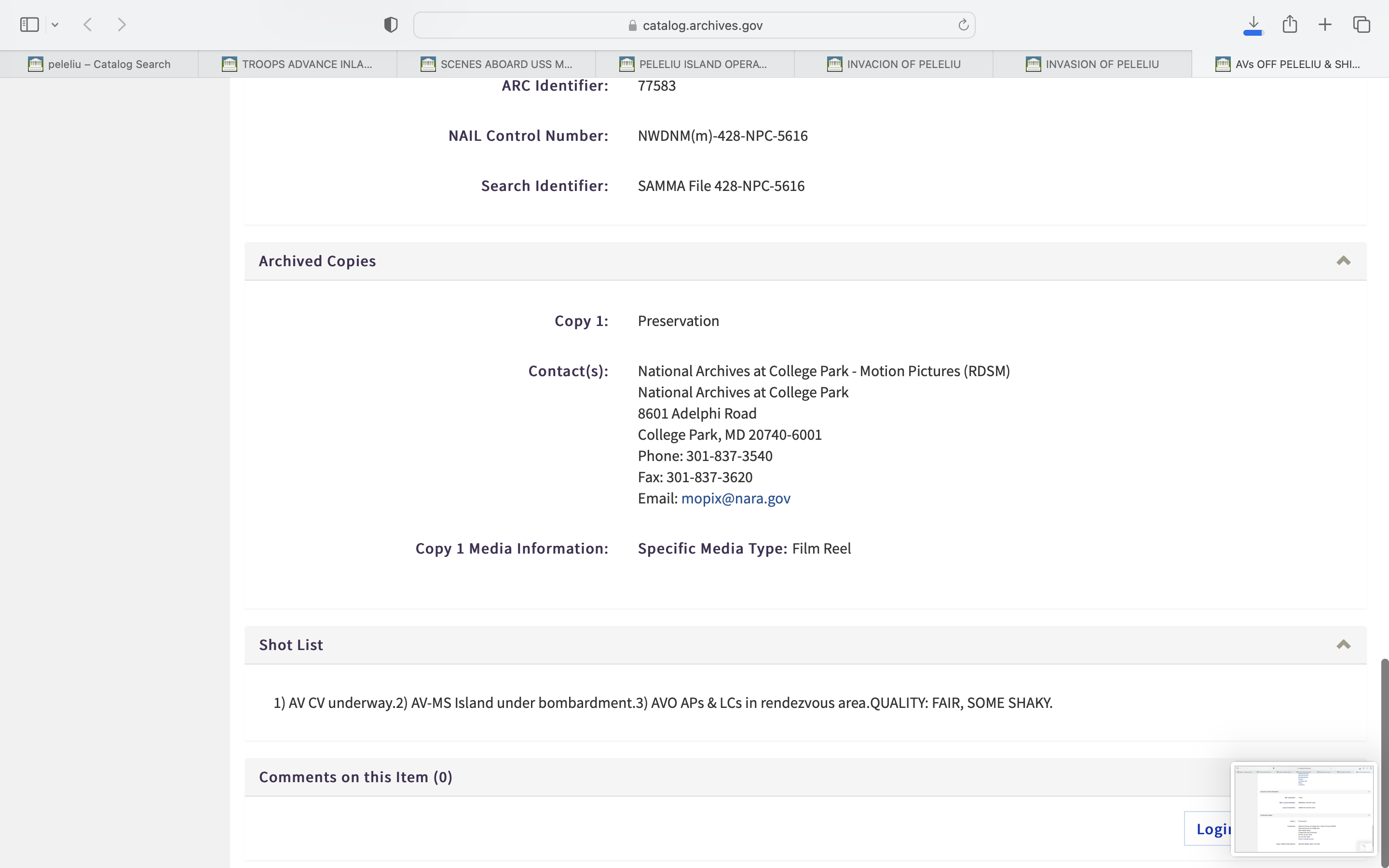Show the tab overview icon
This screenshot has height=868, width=1389.
1362,25
